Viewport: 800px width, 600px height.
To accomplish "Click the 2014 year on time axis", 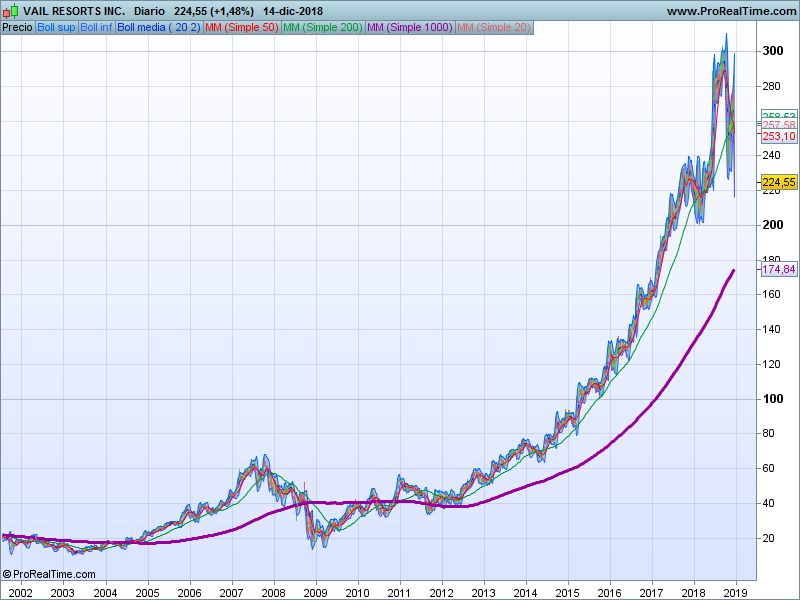I will click(x=525, y=593).
